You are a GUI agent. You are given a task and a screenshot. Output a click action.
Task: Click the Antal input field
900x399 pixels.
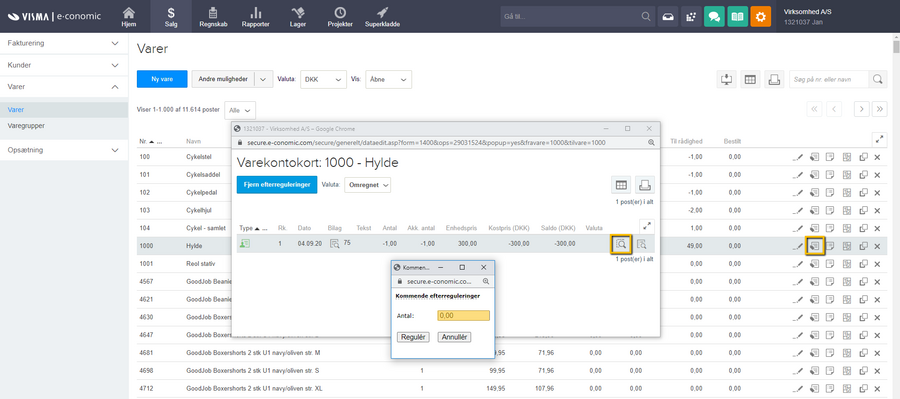tap(463, 316)
